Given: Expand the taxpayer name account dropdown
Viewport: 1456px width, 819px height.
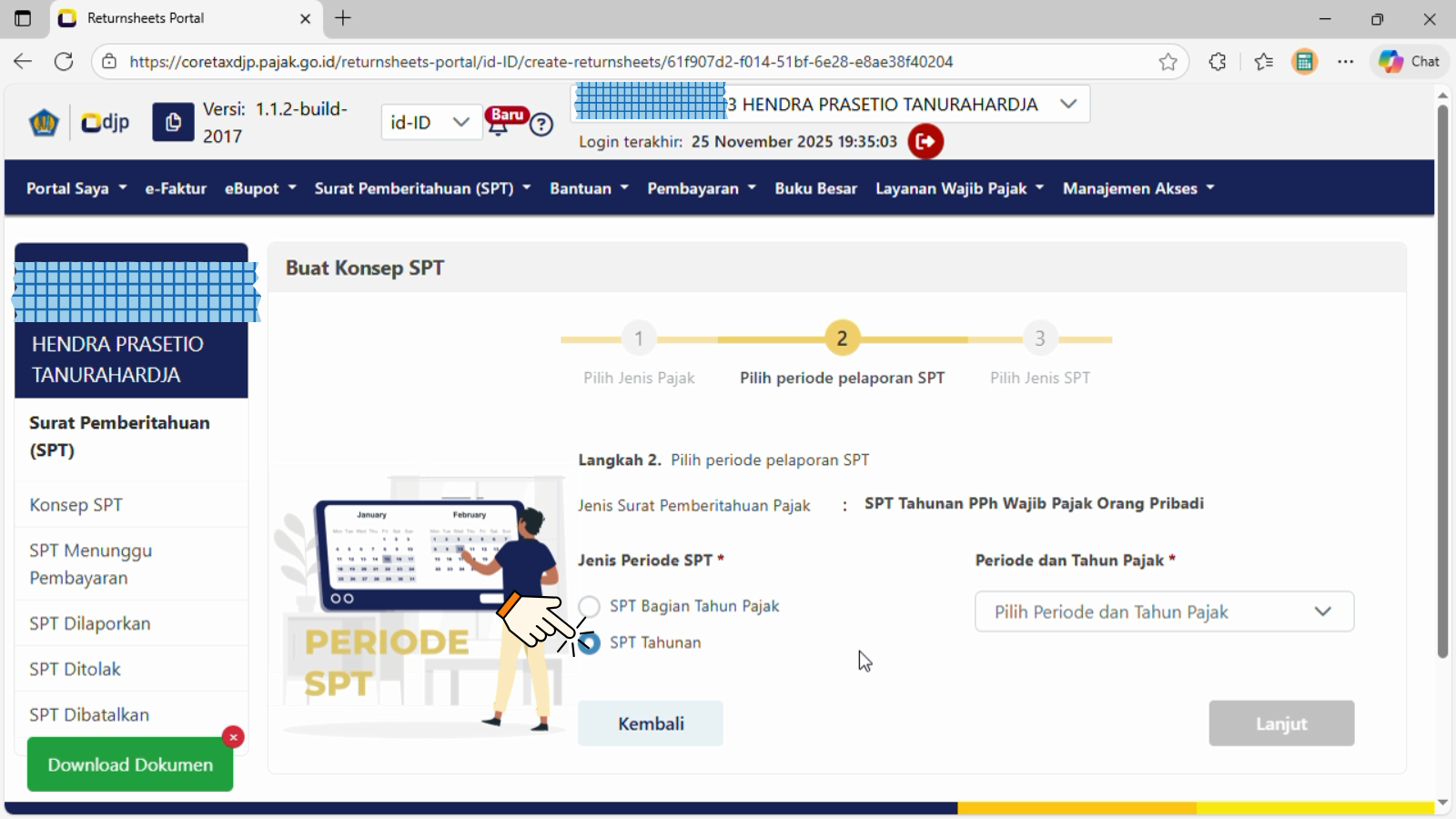Looking at the screenshot, I should click(x=1068, y=104).
